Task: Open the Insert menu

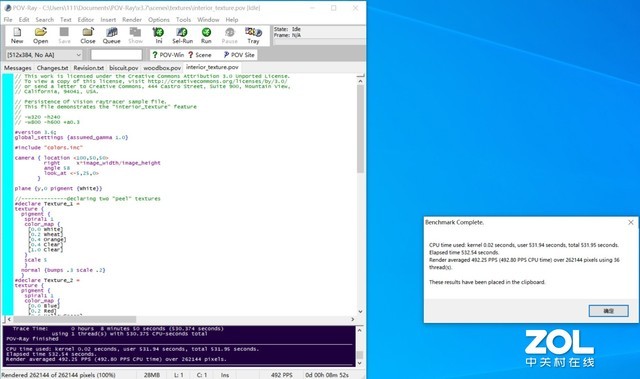Action: coord(108,20)
